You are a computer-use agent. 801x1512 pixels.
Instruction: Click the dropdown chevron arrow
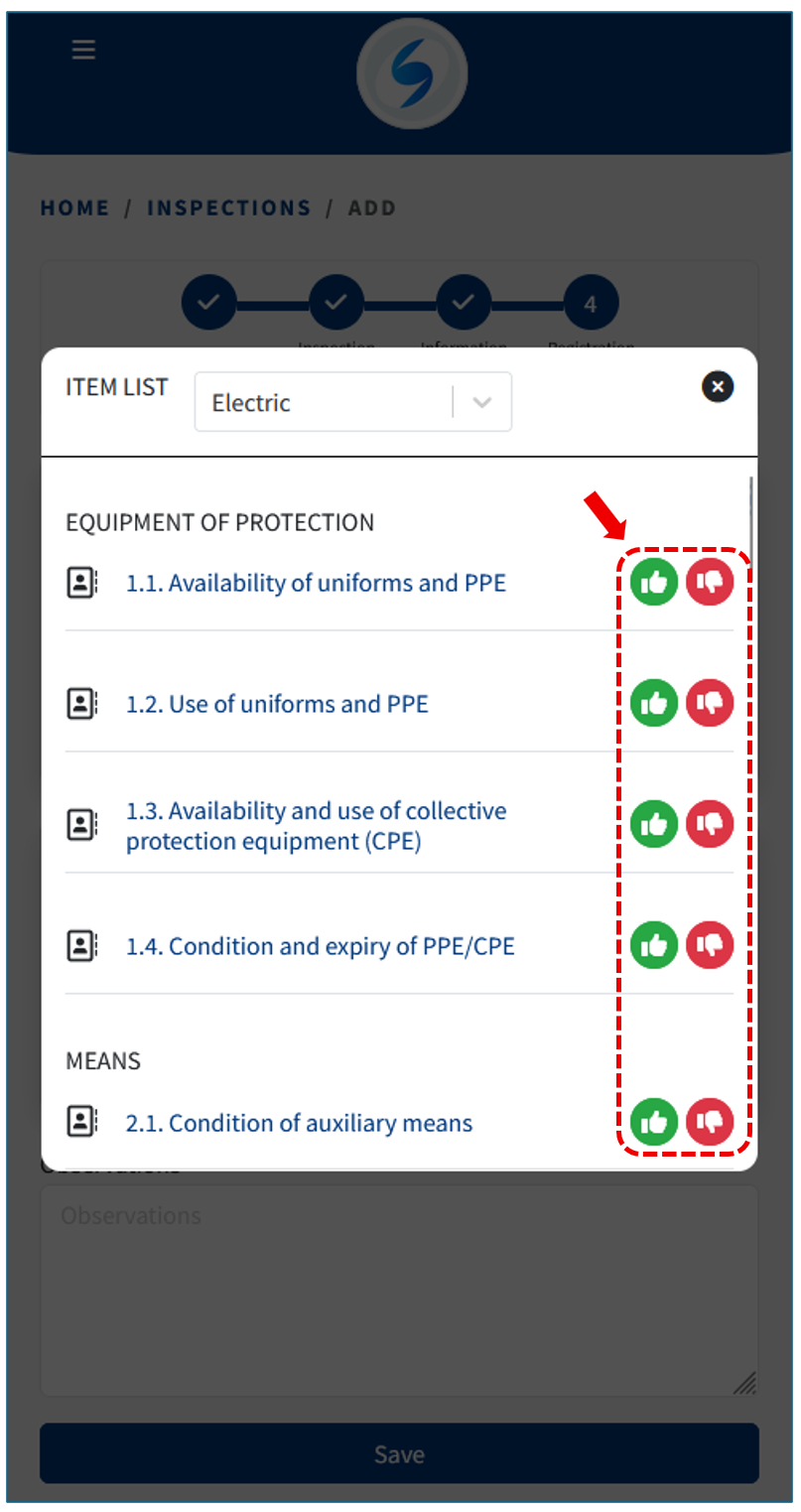(482, 402)
